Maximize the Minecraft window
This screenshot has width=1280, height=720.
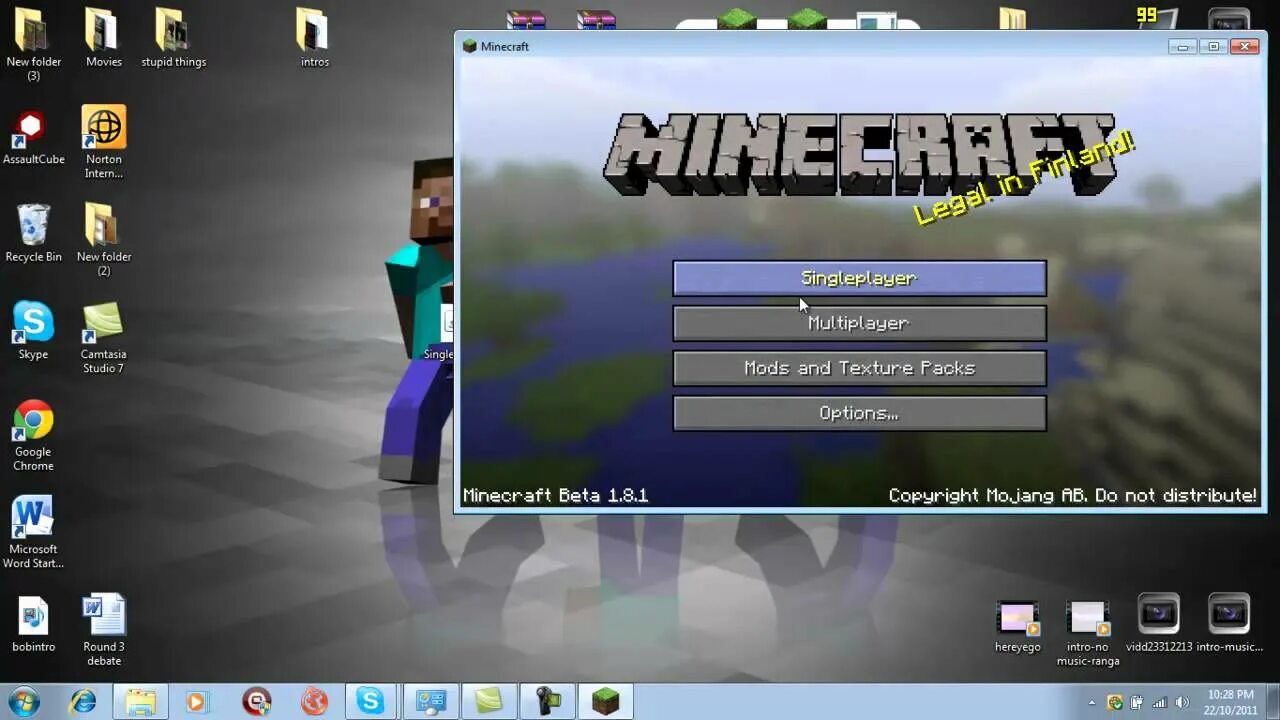point(1213,46)
